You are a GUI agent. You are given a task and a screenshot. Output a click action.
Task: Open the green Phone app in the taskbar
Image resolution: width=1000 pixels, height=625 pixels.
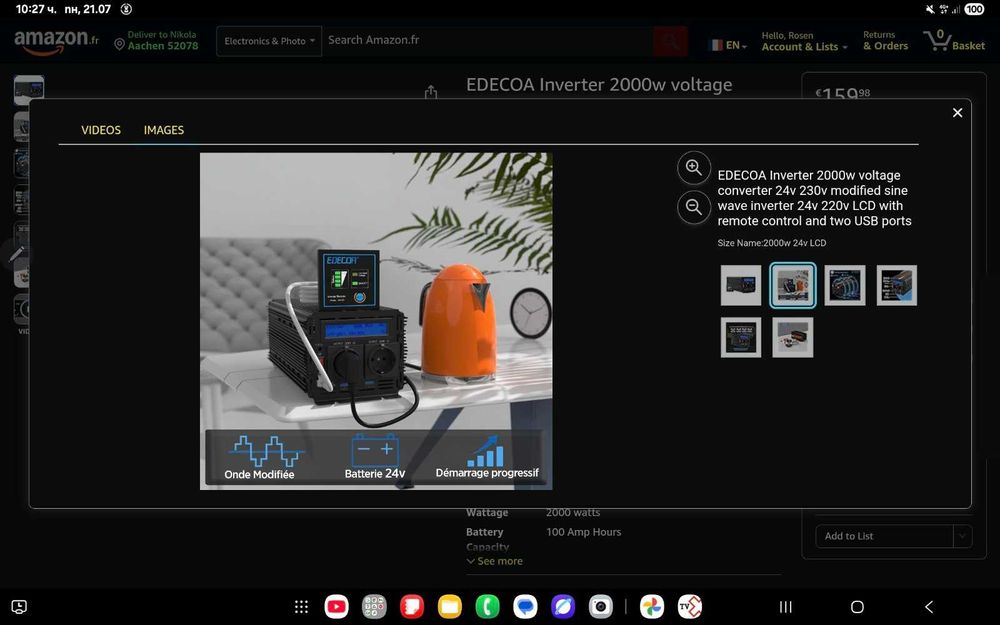coord(487,607)
